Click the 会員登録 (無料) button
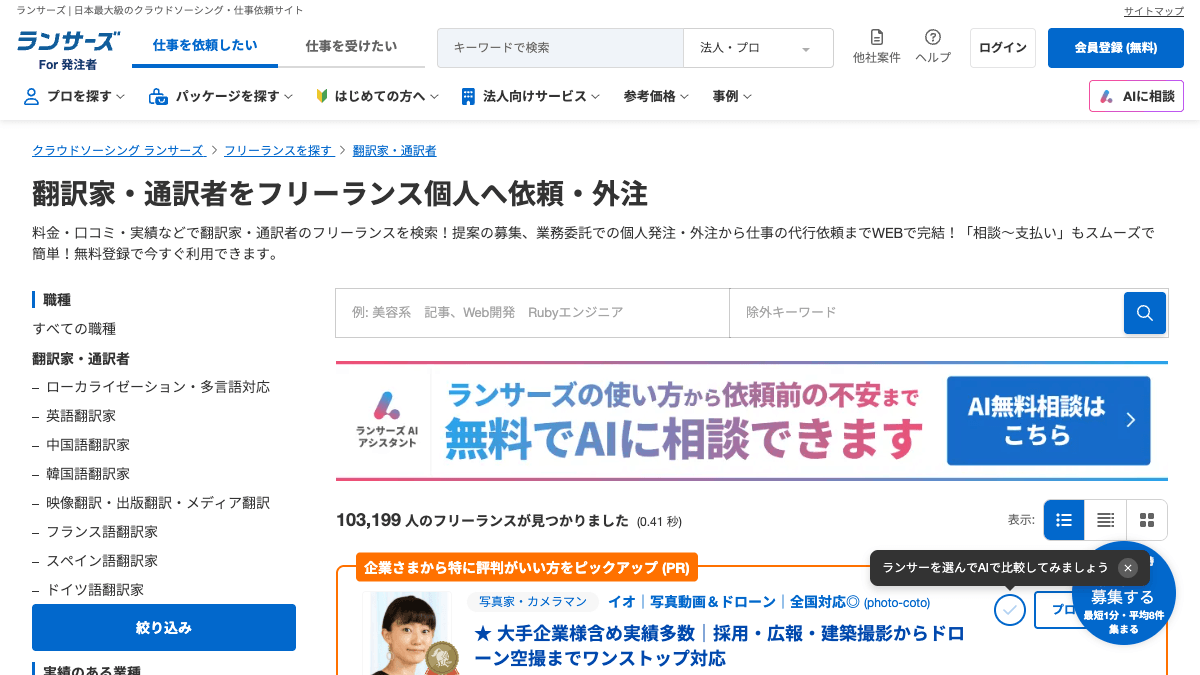 click(x=1116, y=48)
